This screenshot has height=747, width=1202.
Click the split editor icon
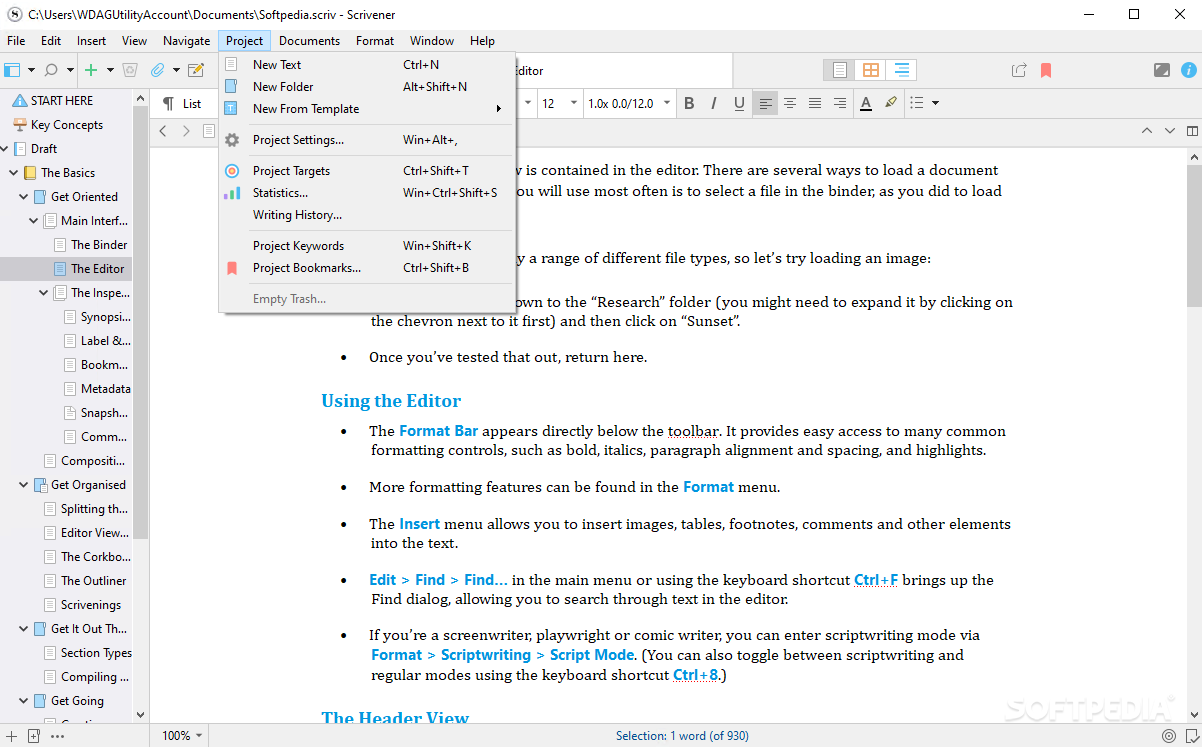click(1192, 131)
